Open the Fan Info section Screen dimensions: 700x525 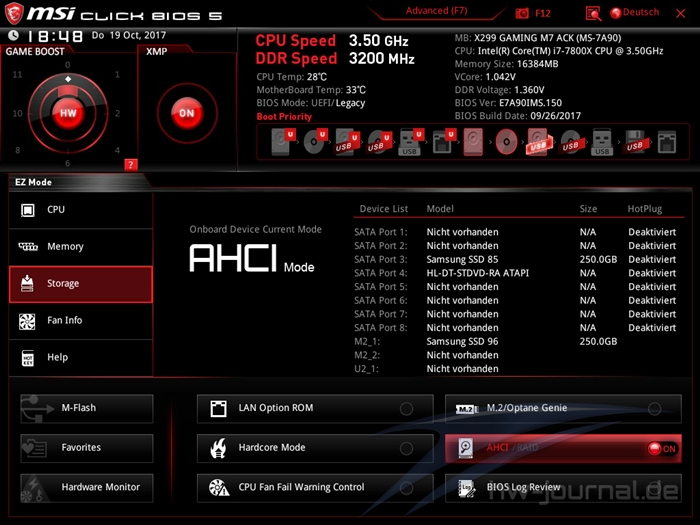tap(81, 321)
